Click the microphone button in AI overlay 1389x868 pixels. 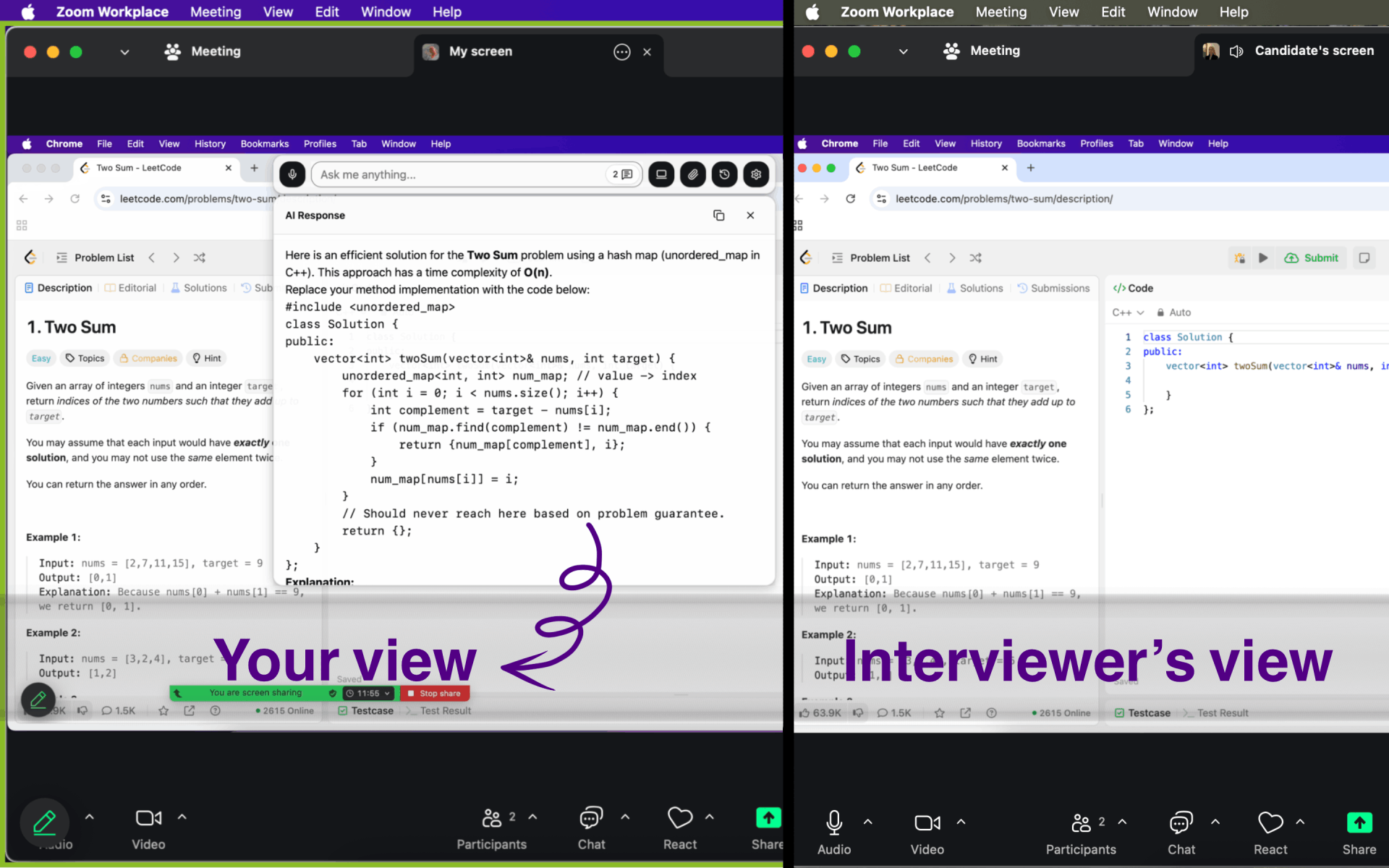coord(292,174)
